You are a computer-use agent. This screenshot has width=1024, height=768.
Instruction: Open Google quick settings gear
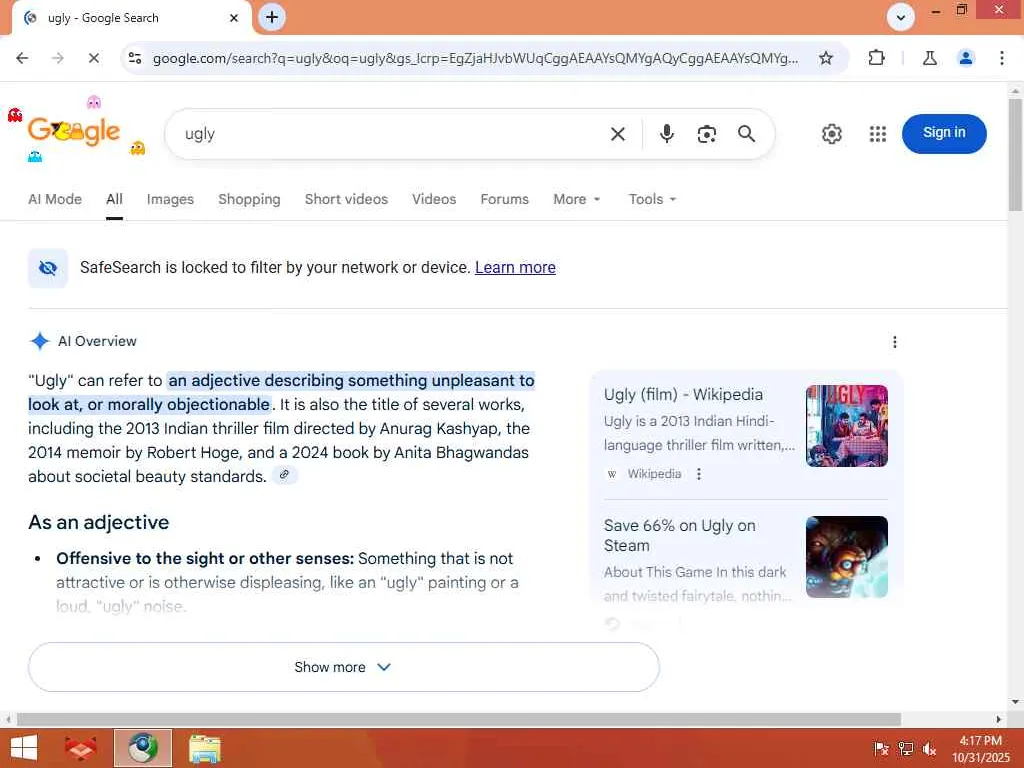(831, 134)
